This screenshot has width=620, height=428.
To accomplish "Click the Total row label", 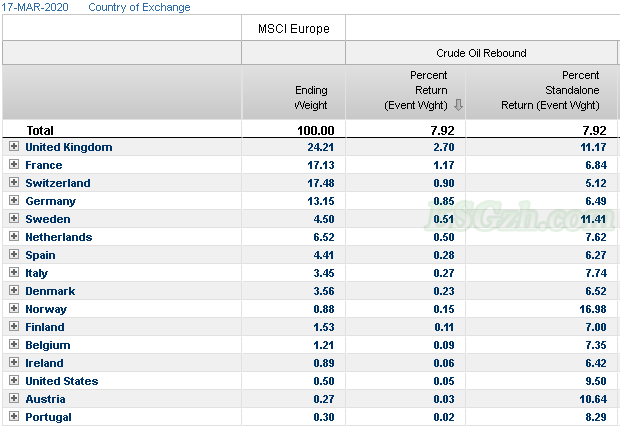I will point(40,131).
